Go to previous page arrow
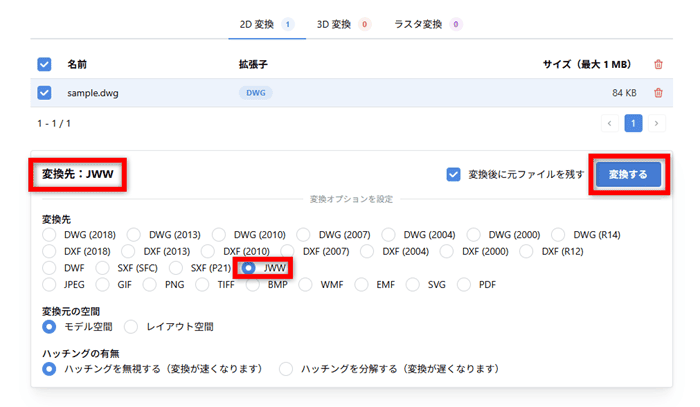This screenshot has width=700, height=407. (609, 123)
